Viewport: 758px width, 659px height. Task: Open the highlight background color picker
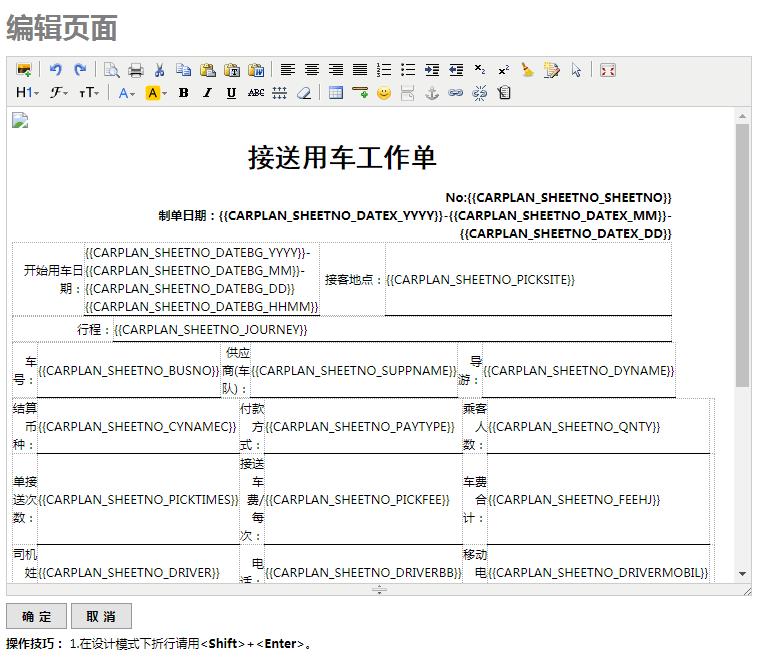[156, 92]
